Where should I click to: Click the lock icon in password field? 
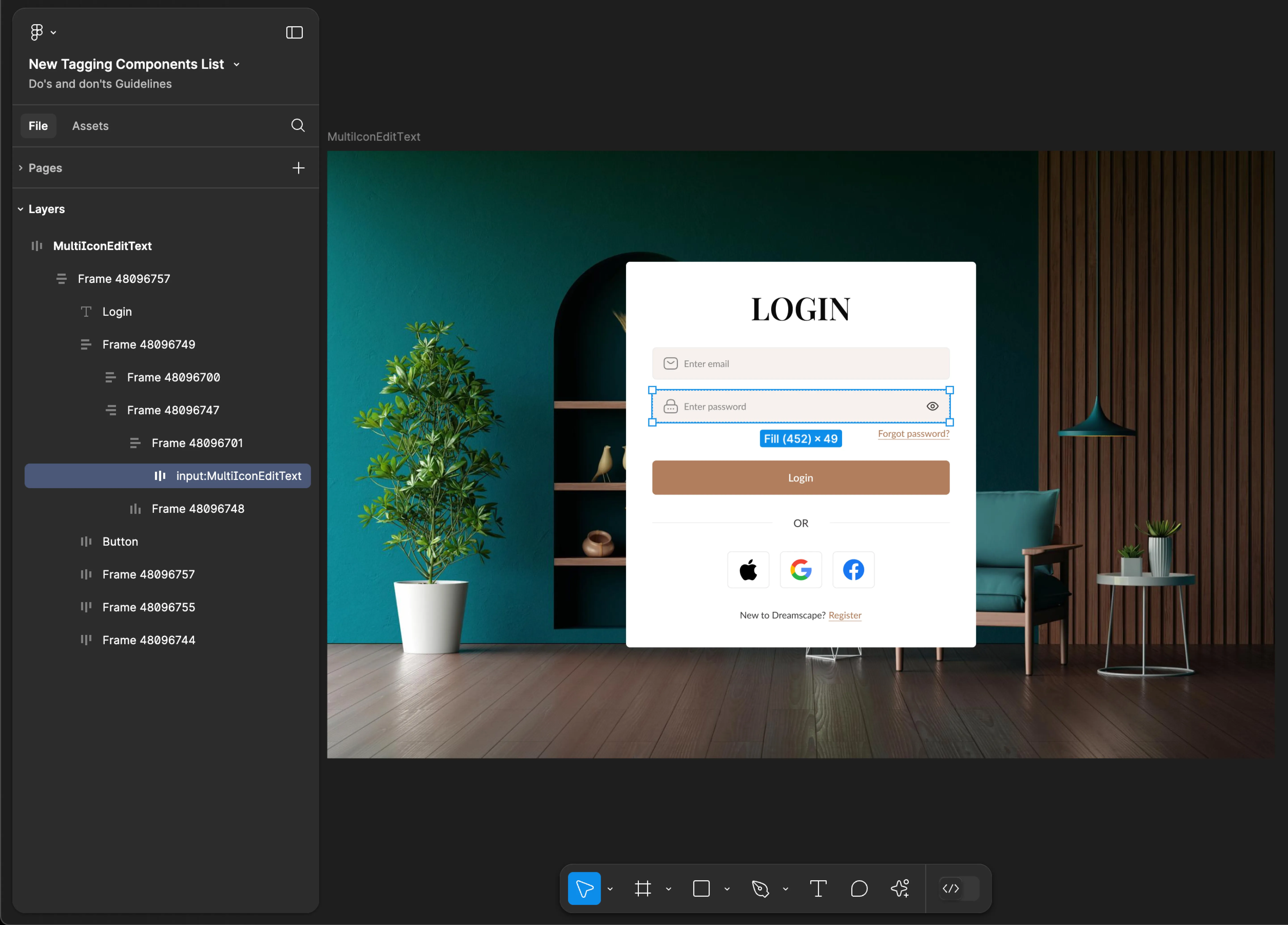tap(671, 407)
